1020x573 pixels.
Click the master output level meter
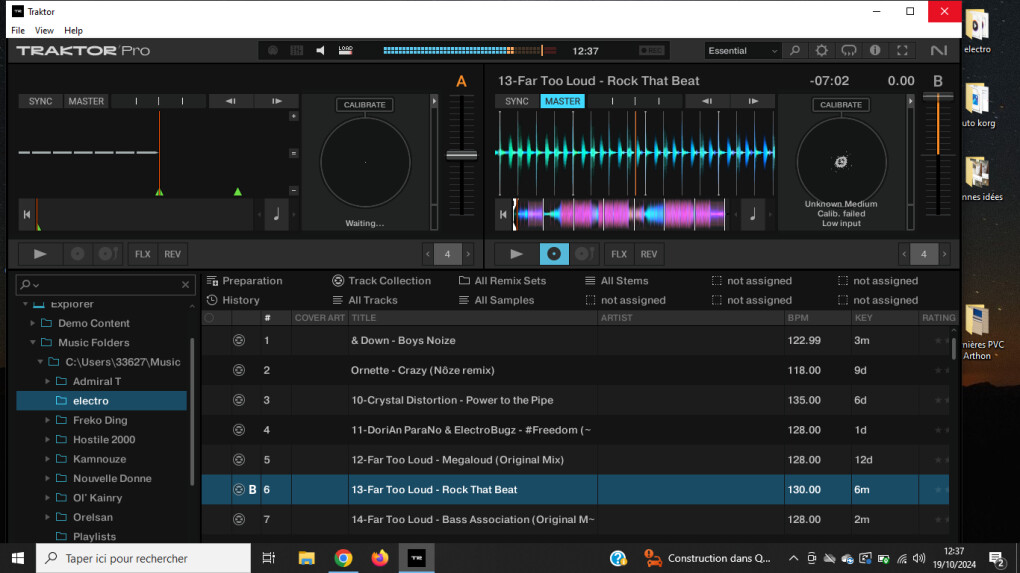coord(468,51)
